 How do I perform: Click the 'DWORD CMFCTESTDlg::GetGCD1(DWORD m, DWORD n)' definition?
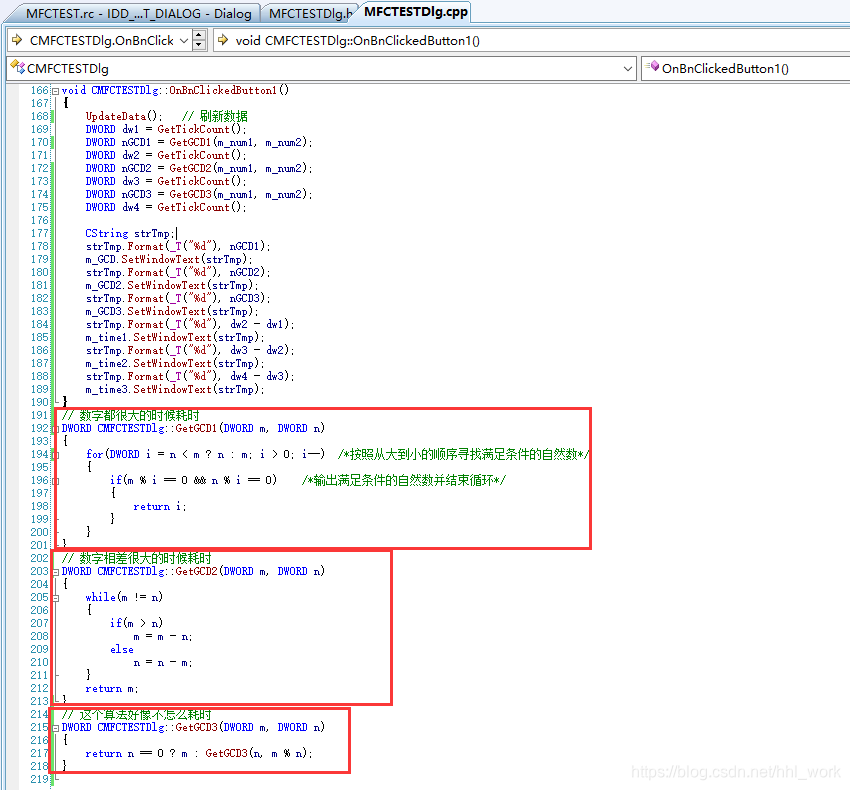193,428
